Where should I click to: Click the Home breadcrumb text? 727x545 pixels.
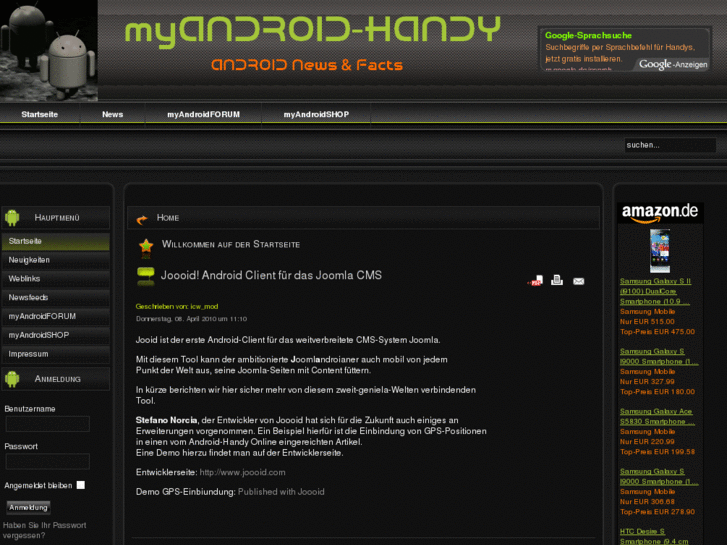point(168,218)
